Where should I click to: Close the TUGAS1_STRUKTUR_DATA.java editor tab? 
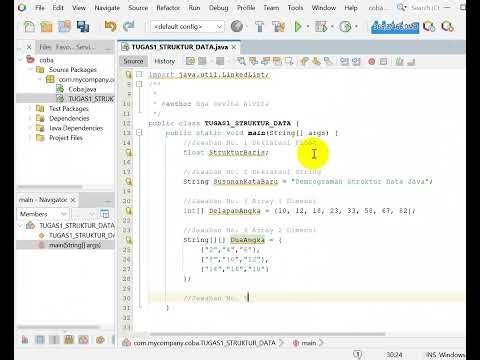pyautogui.click(x=234, y=47)
